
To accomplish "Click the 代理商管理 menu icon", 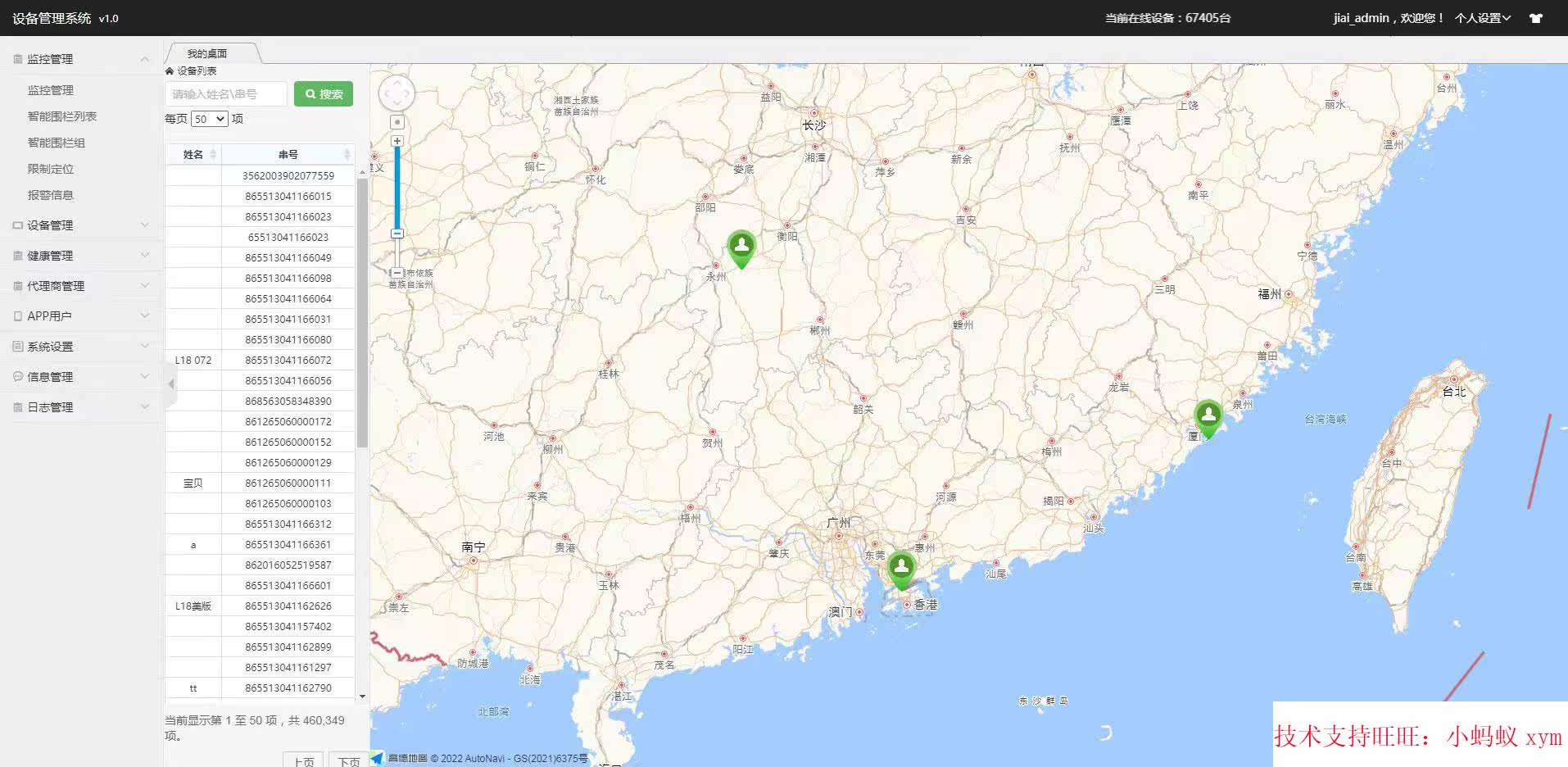I will (18, 286).
